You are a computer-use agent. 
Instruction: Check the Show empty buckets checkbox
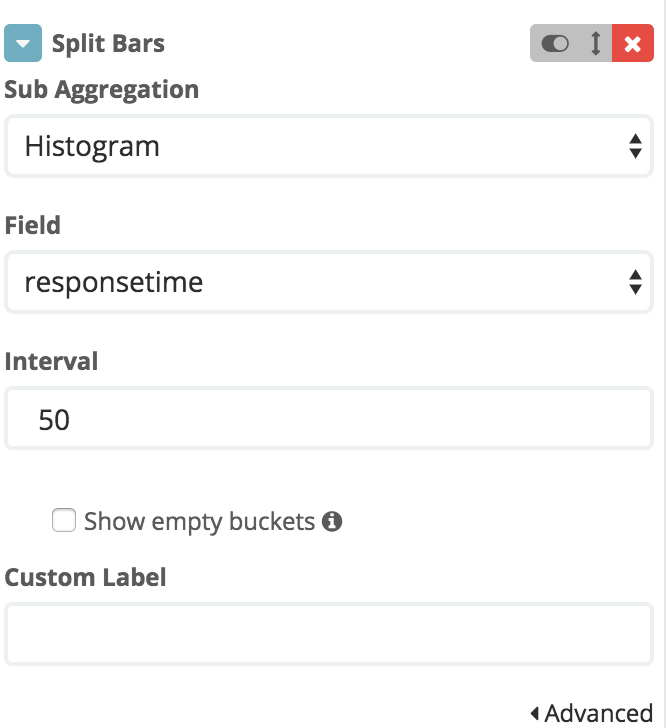point(64,520)
